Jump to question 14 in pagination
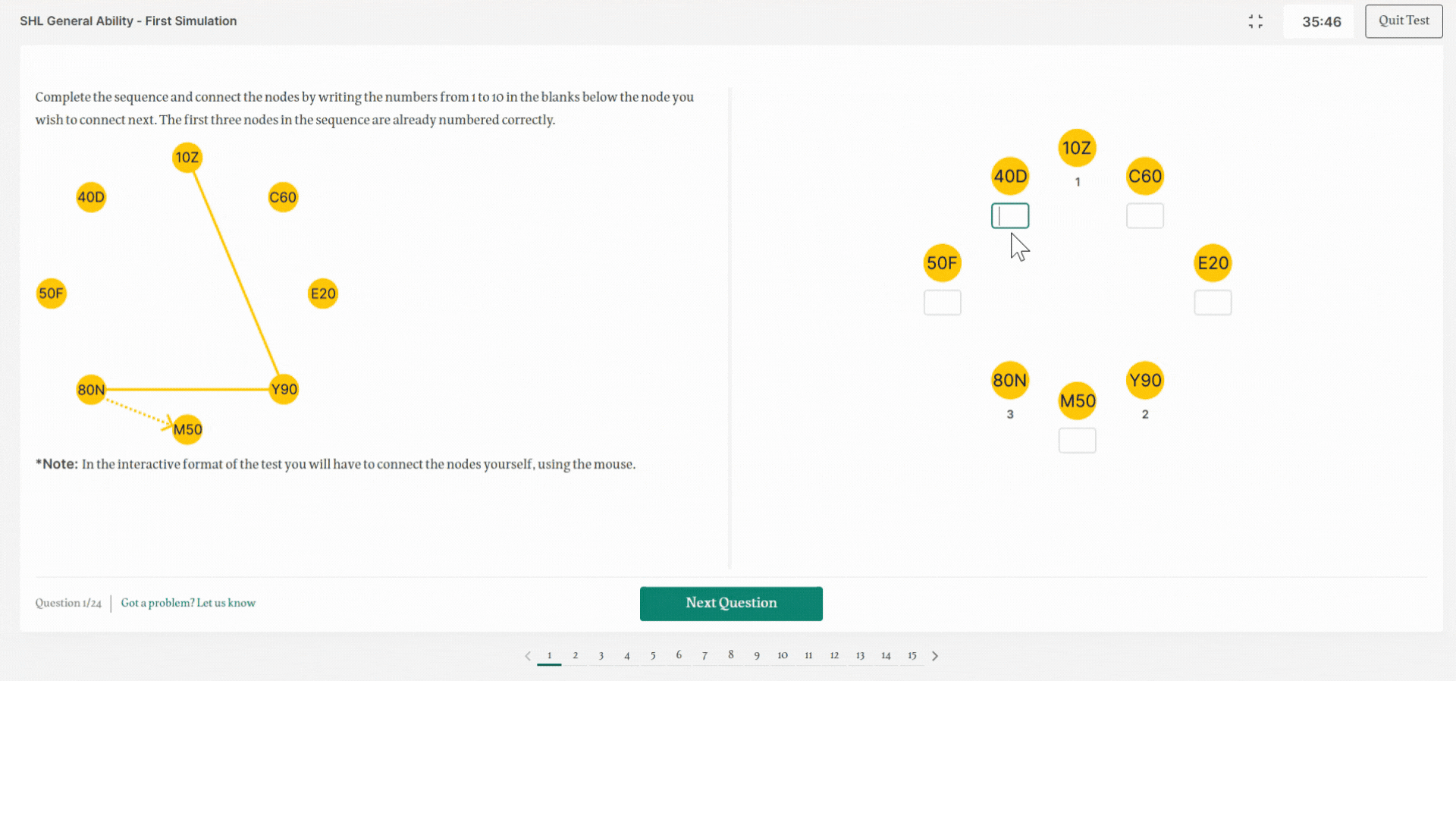Viewport: 1456px width, 819px height. click(886, 656)
